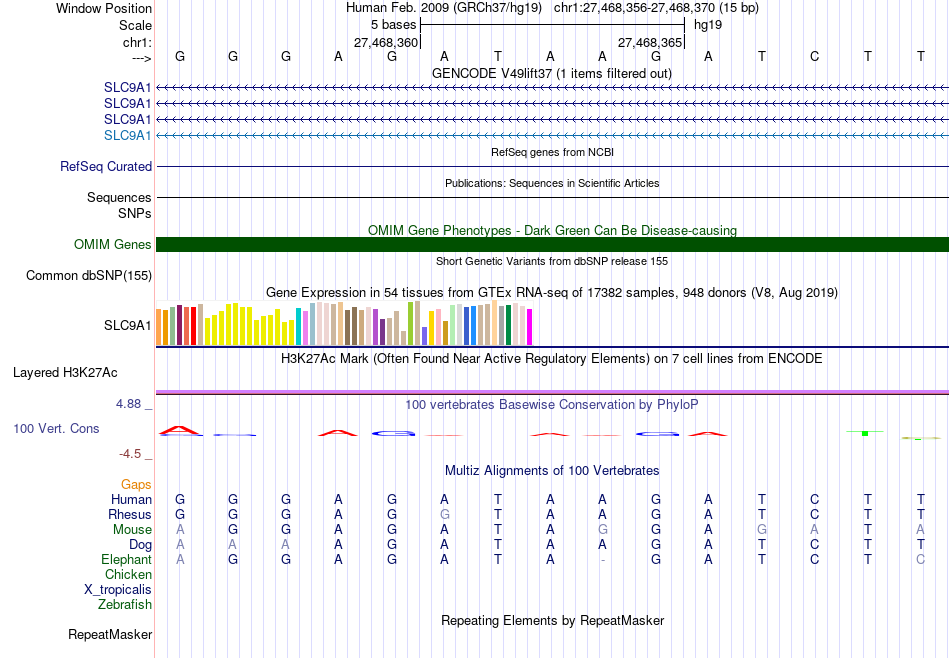Click the green bar in PhyloP conservation track
This screenshot has width=950, height=658.
point(865,433)
